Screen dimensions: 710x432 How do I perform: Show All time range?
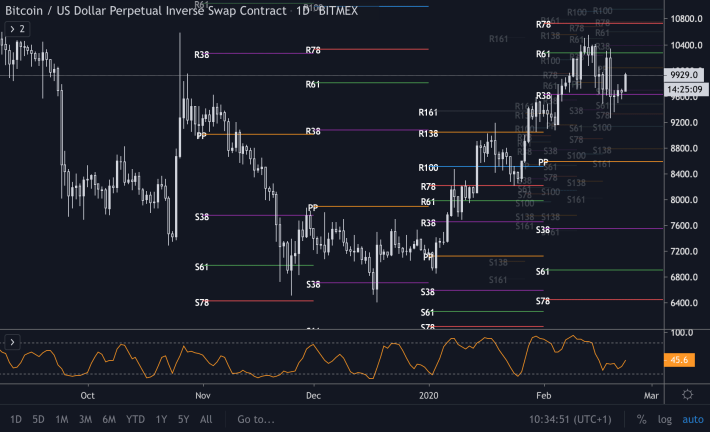(x=206, y=419)
